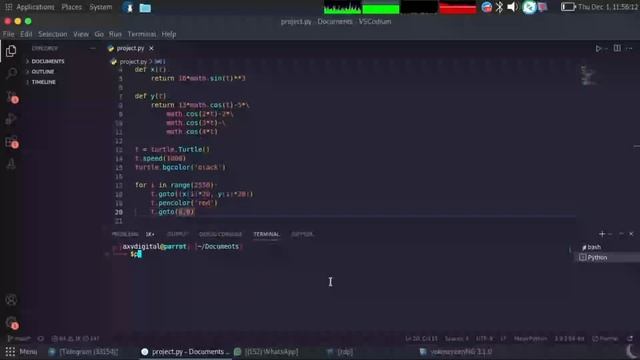This screenshot has height=360, width=640.
Task: Open the Run menu
Action: pos(115,34)
